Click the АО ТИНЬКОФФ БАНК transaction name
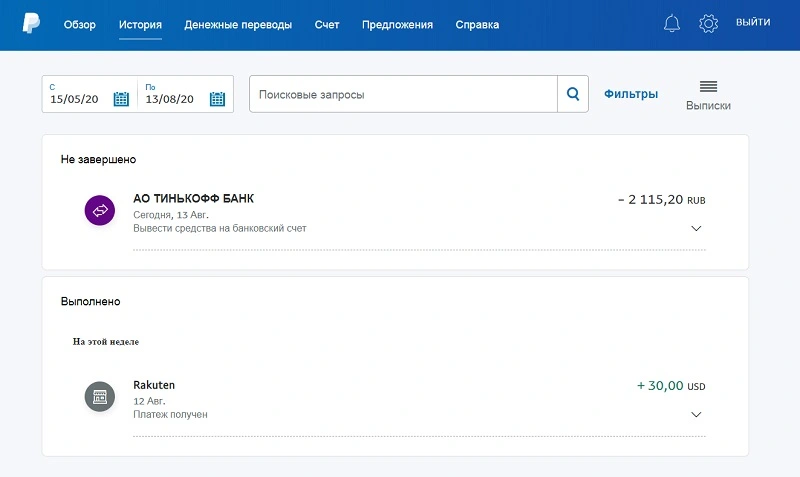The height and width of the screenshot is (477, 800). pos(193,198)
